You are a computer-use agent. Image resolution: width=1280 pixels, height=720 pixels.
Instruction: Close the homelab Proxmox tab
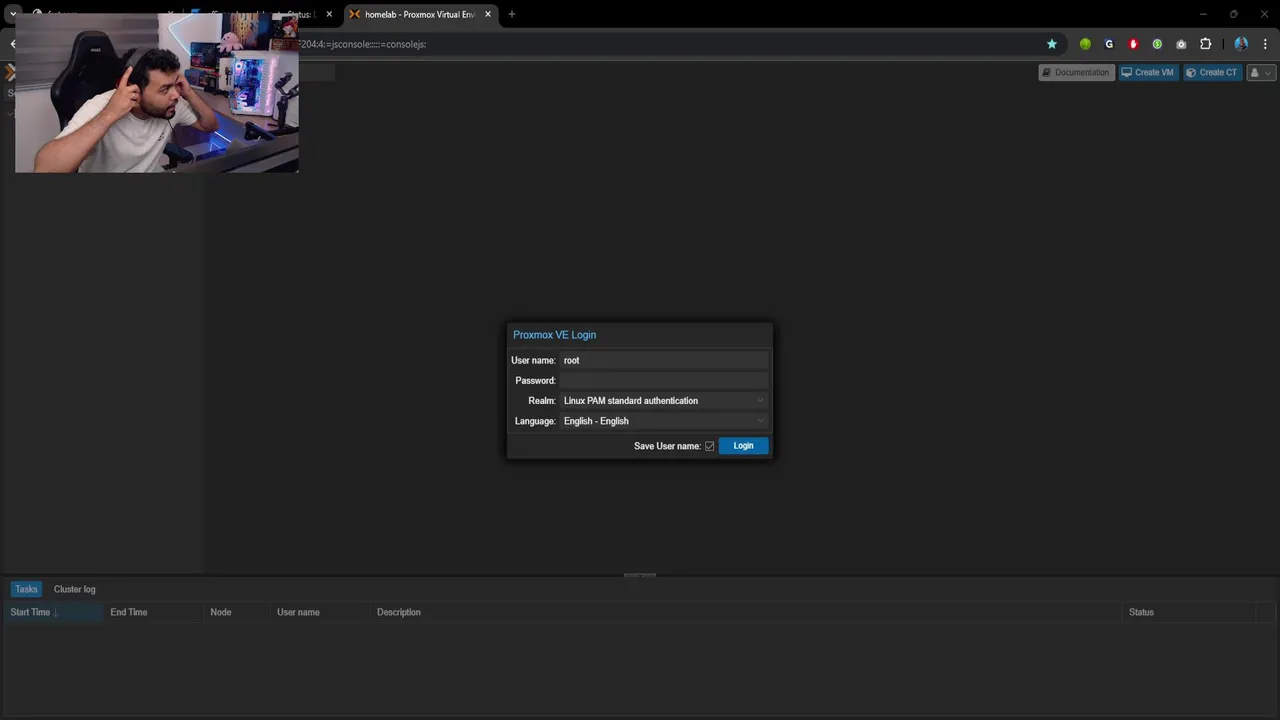click(x=488, y=14)
